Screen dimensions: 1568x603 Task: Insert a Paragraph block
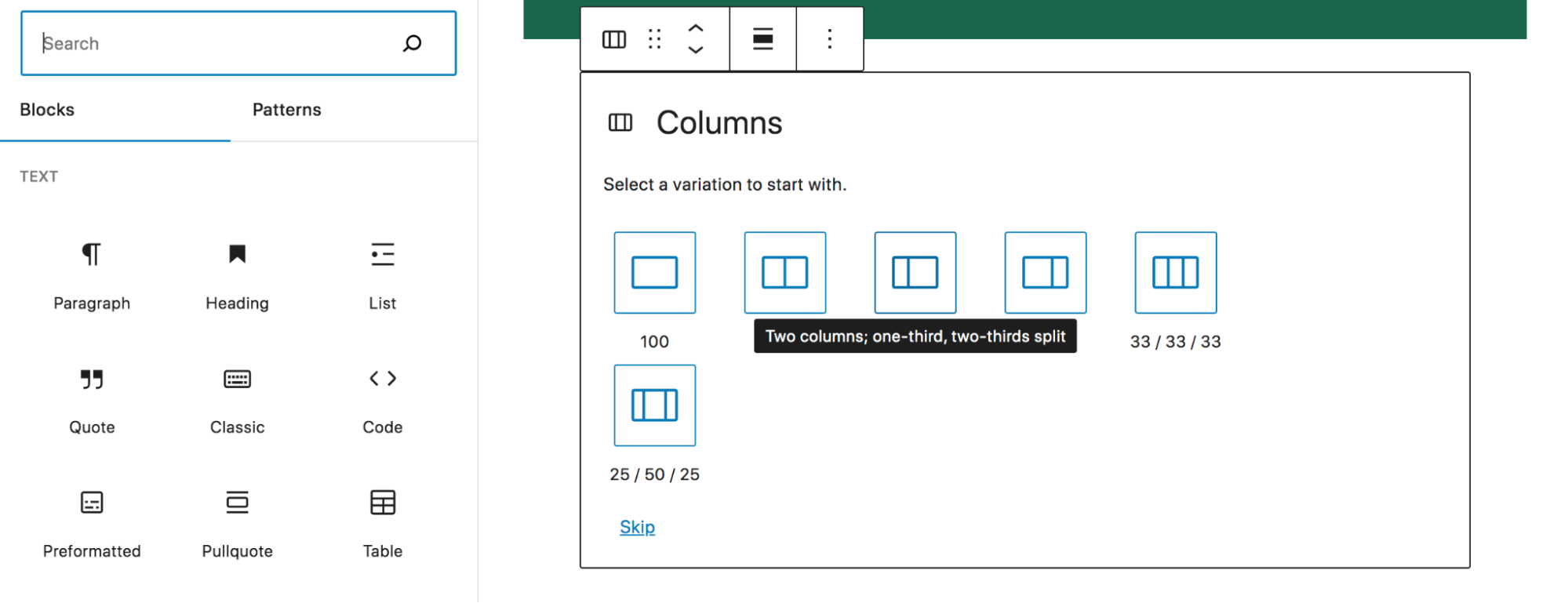92,274
